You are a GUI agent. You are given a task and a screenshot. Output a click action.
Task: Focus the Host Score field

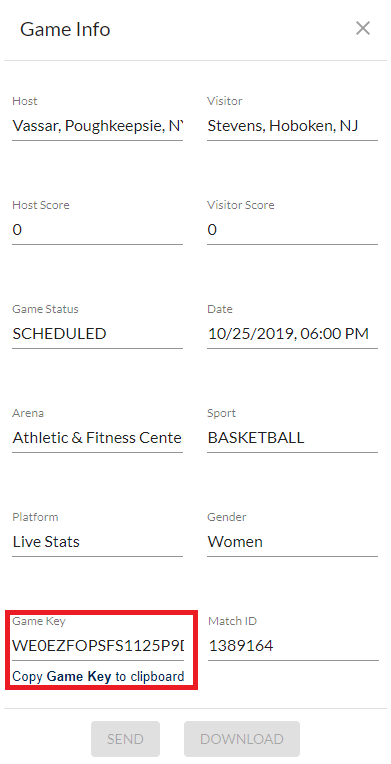(x=98, y=230)
